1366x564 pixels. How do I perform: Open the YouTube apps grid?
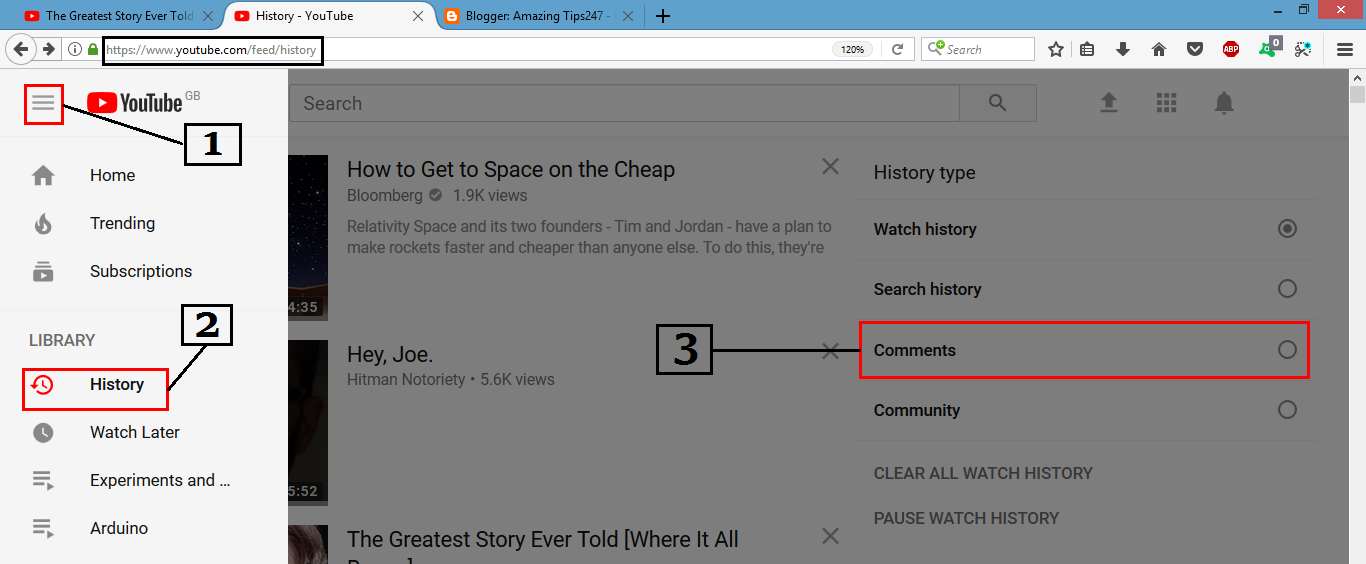tap(1166, 103)
